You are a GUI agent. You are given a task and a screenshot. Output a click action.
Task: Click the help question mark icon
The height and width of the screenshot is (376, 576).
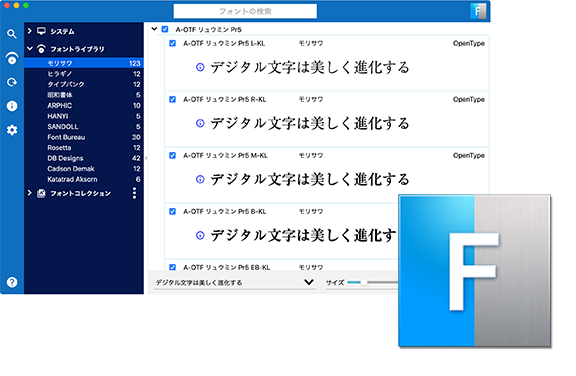(x=12, y=282)
